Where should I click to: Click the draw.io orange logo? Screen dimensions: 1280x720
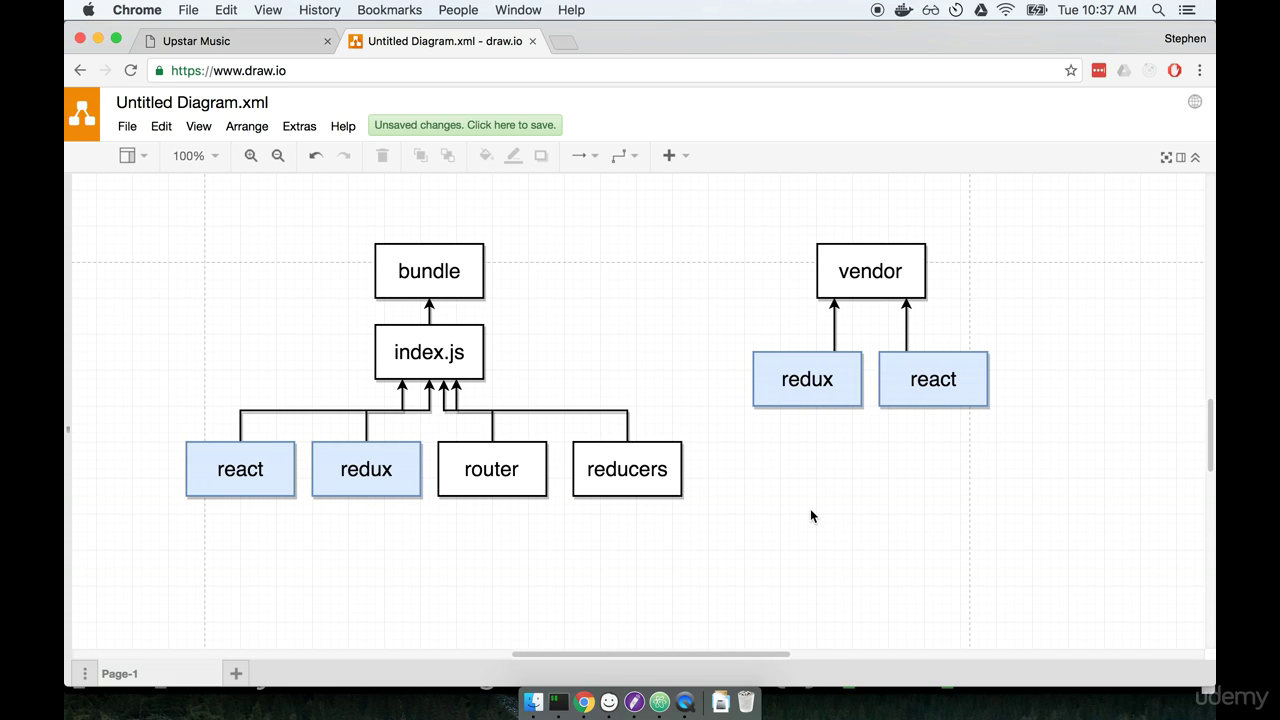click(83, 114)
